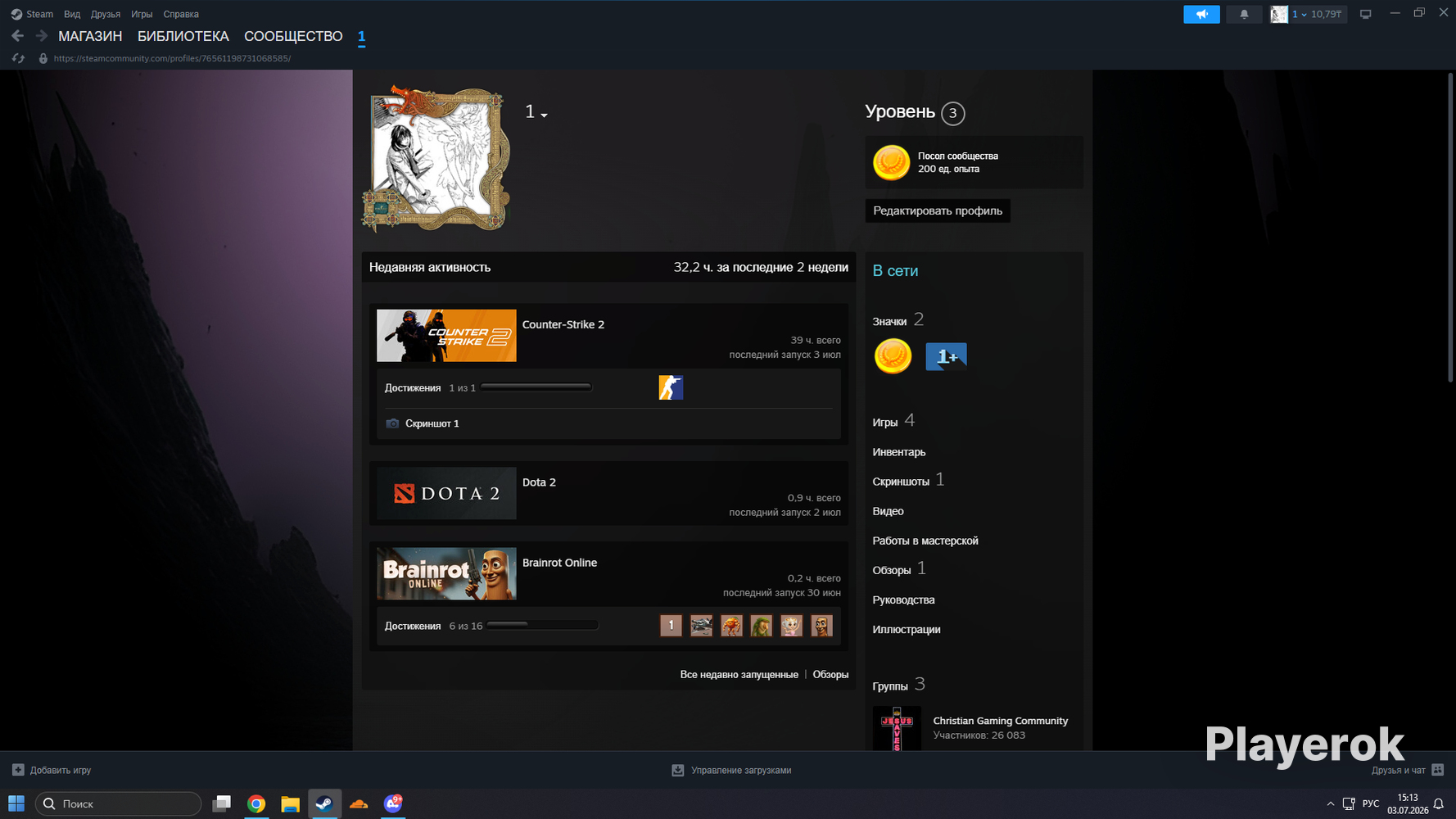Open the Группы 3 heading link
1456x819 pixels.
[x=898, y=685]
